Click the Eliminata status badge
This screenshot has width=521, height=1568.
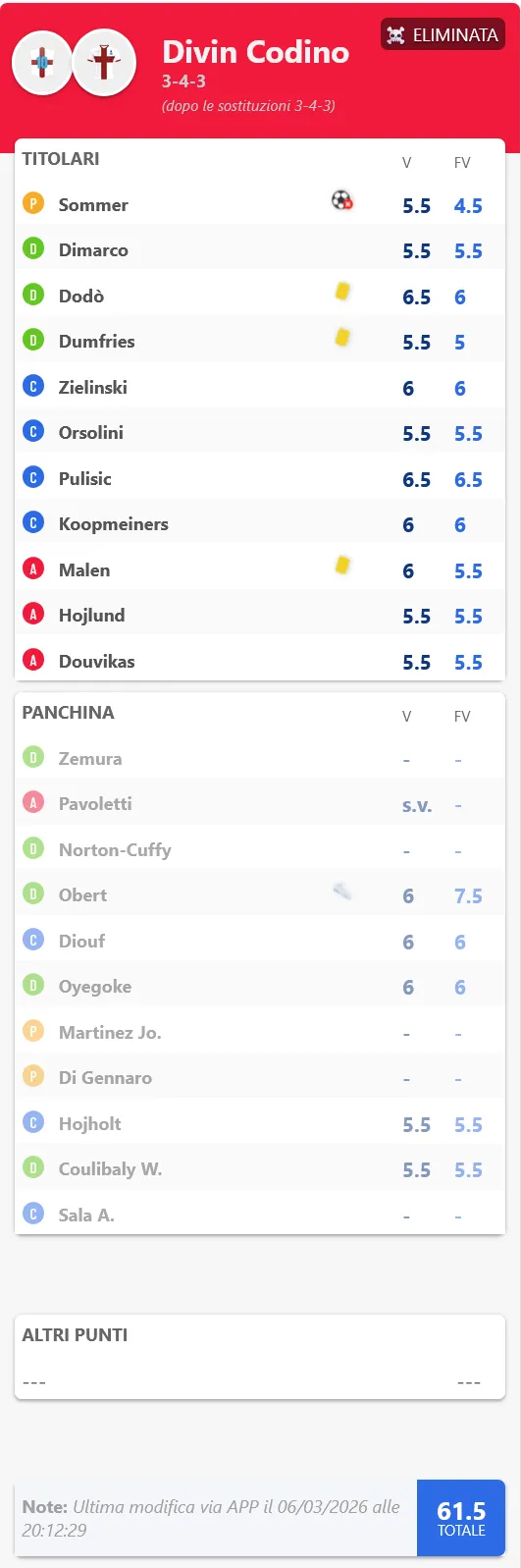pos(443,34)
